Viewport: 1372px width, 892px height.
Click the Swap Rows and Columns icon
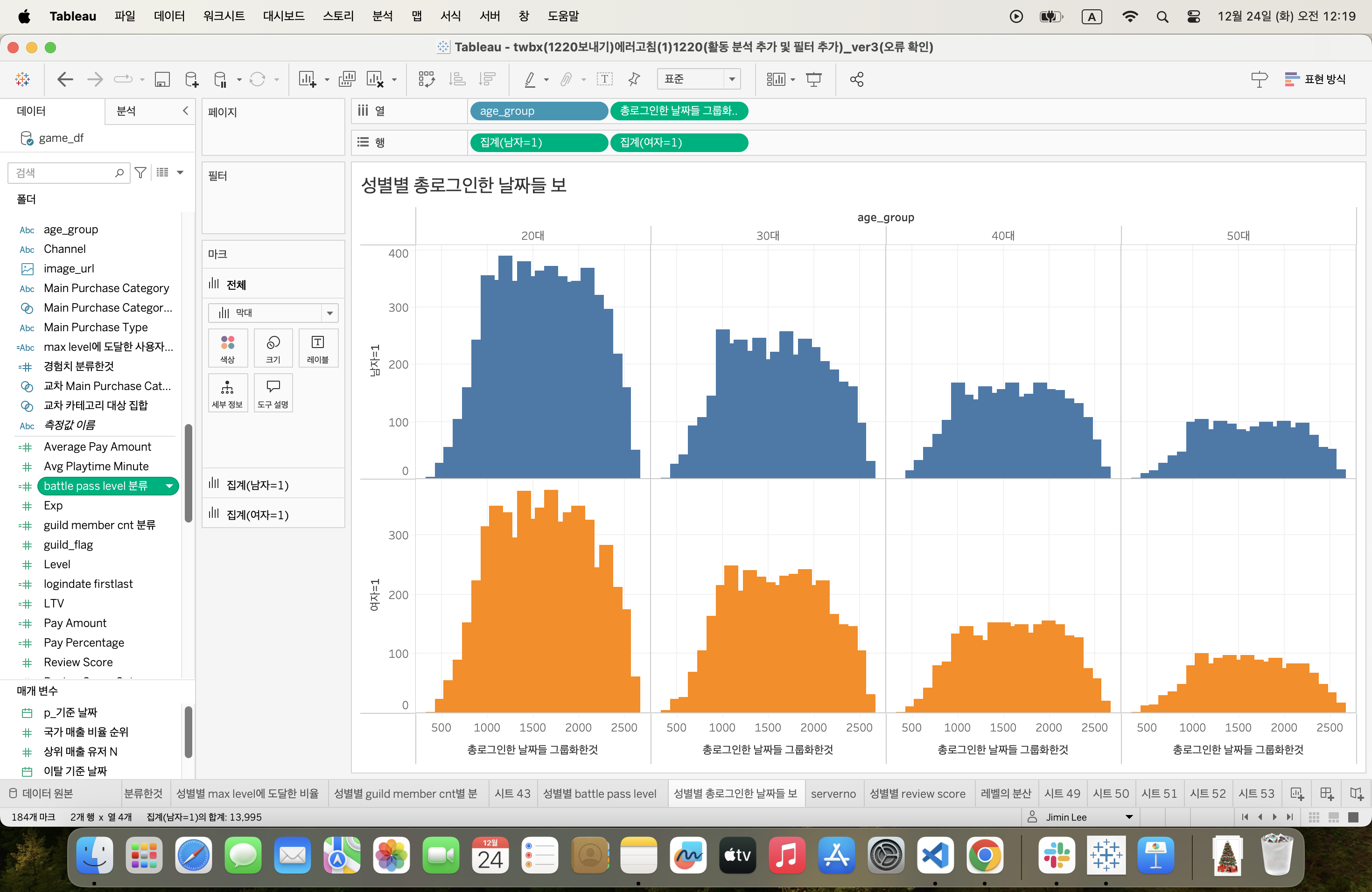(x=427, y=79)
